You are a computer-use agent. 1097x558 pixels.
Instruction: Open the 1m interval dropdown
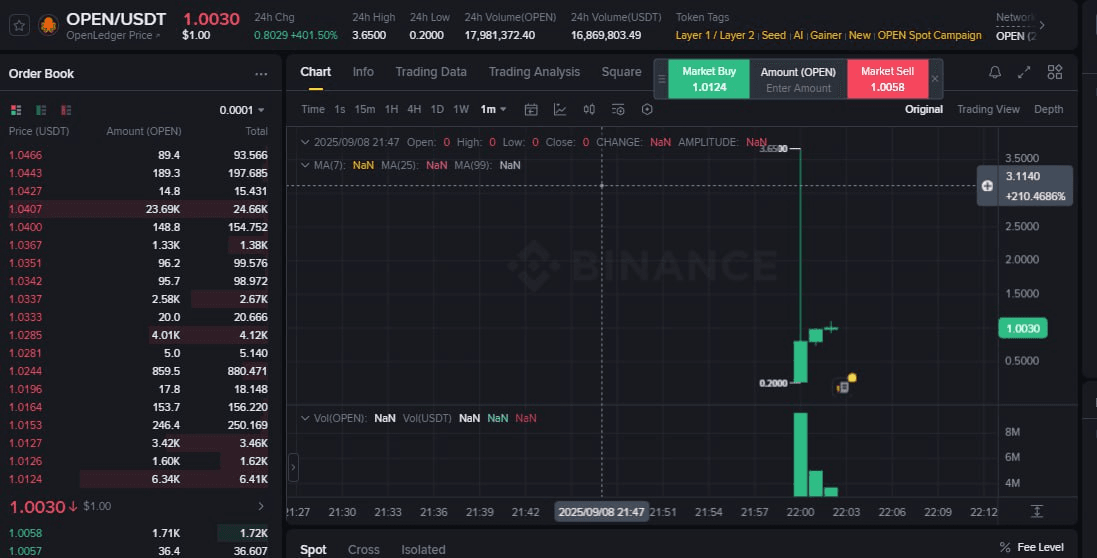pos(493,109)
